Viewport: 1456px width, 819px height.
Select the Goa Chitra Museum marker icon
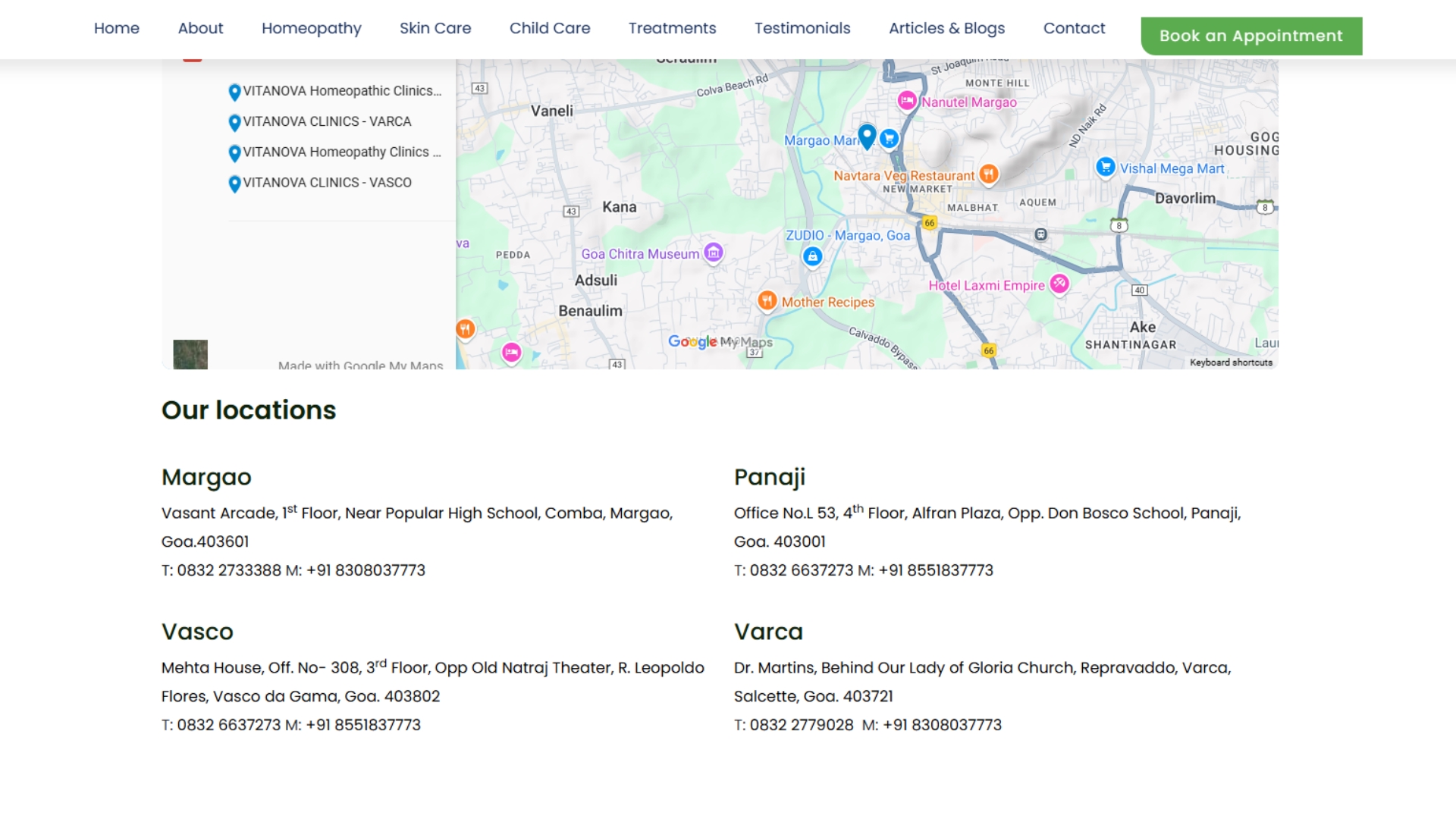714,253
